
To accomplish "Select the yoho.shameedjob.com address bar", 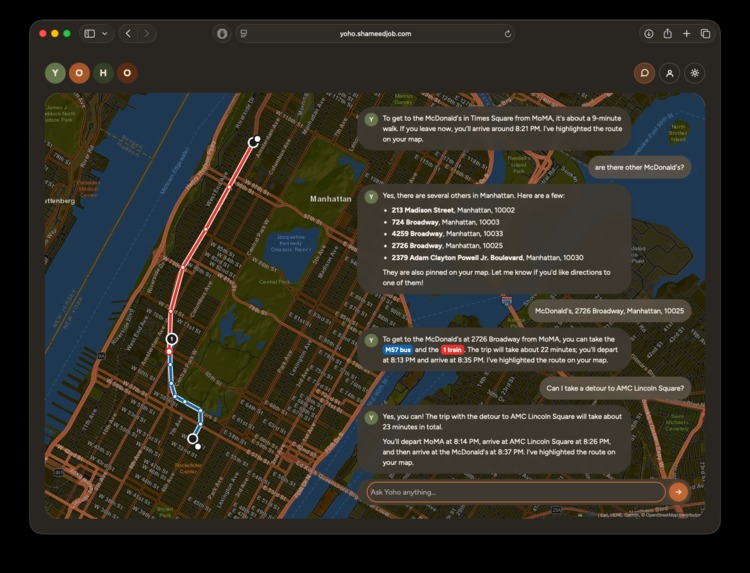I will coord(375,33).
